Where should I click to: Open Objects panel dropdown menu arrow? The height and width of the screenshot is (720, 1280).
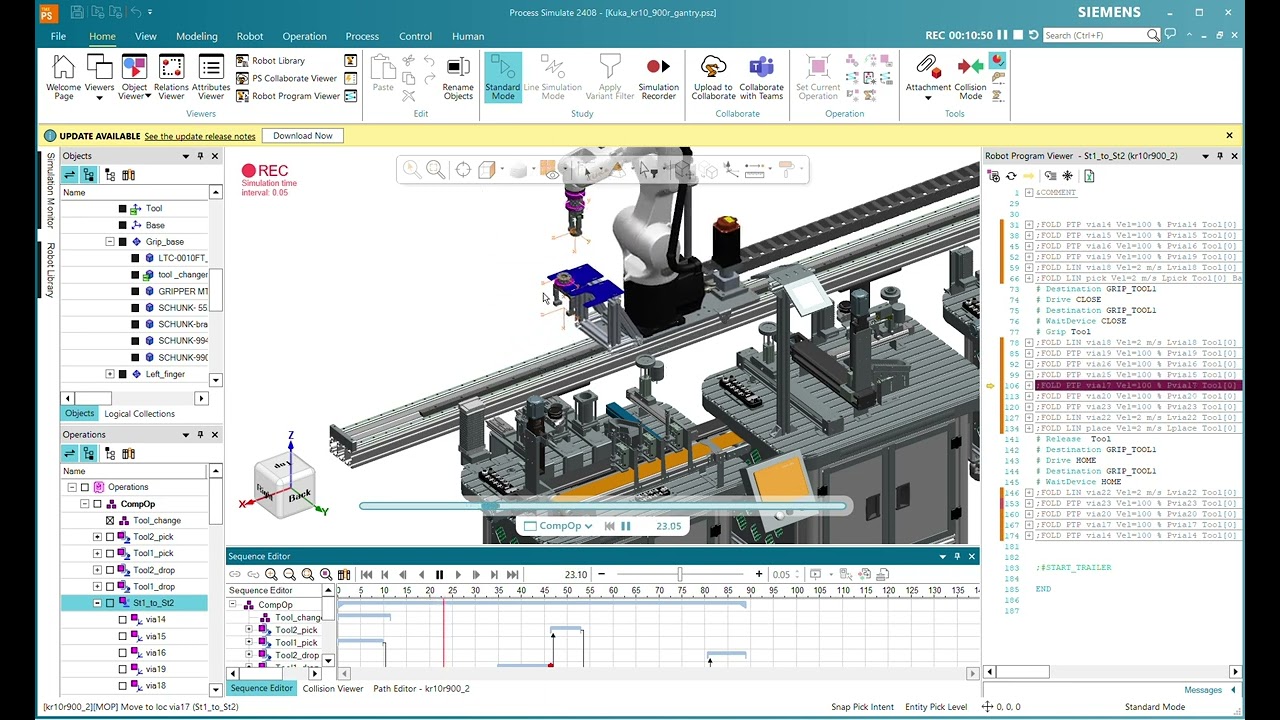point(185,156)
